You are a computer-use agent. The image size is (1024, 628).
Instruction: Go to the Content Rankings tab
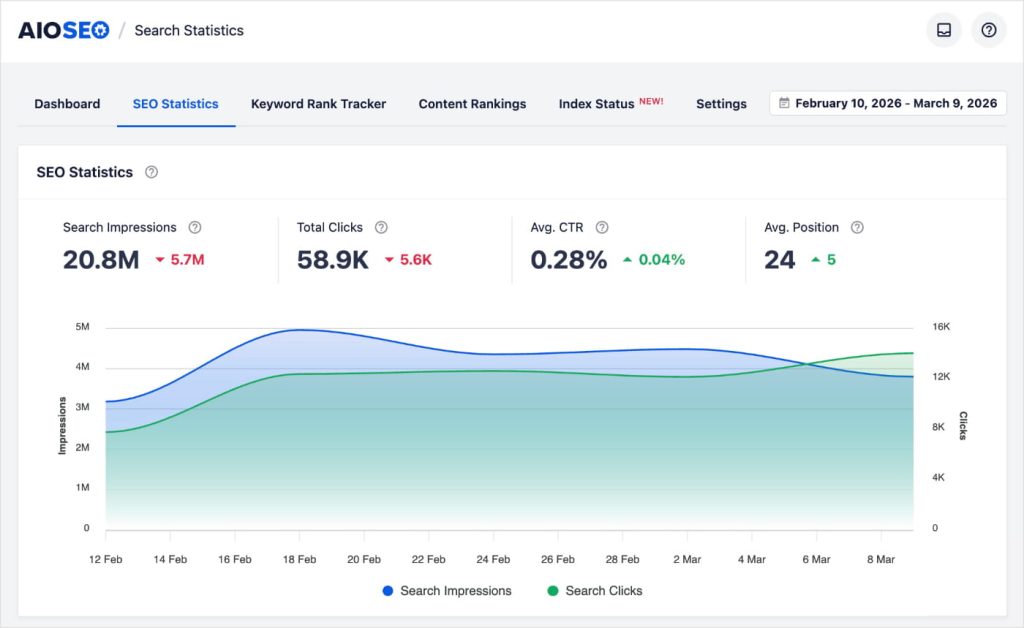click(x=472, y=104)
